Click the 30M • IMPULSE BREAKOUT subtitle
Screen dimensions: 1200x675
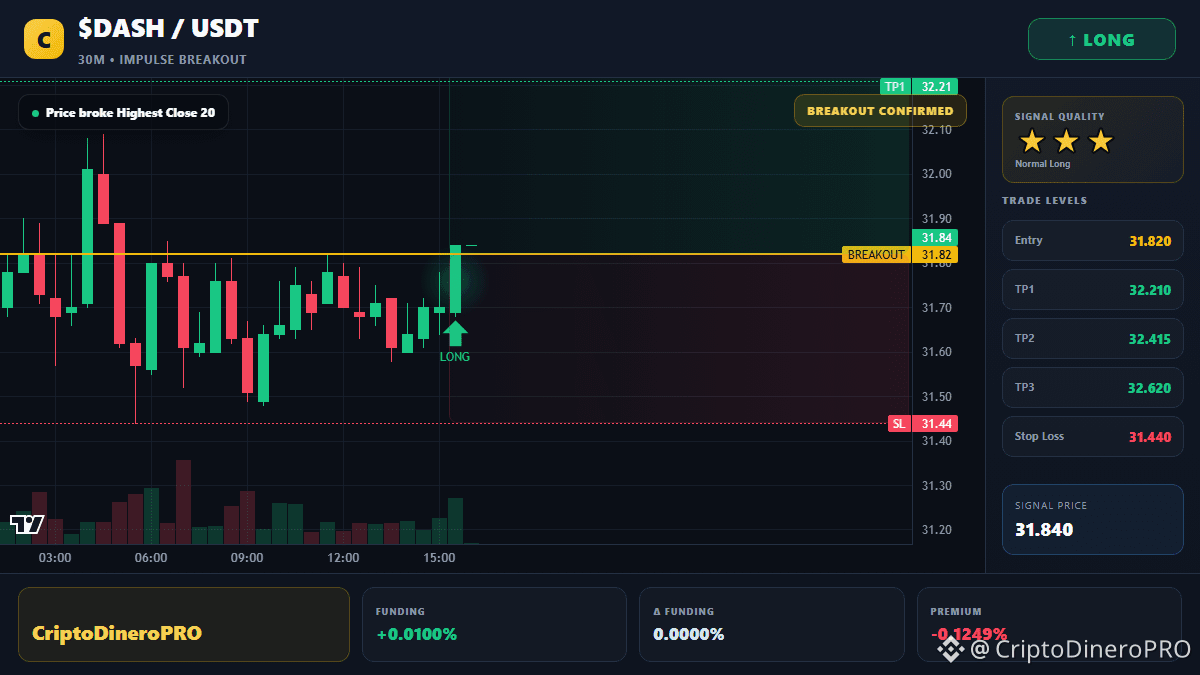[x=162, y=60]
